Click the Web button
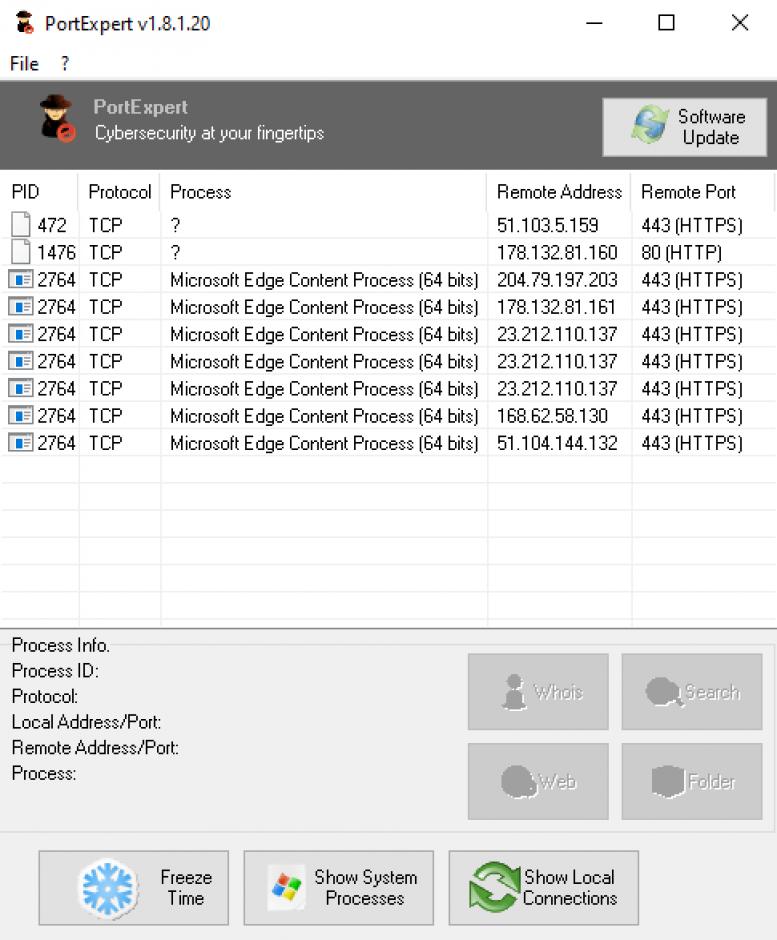777x940 pixels. click(x=538, y=781)
